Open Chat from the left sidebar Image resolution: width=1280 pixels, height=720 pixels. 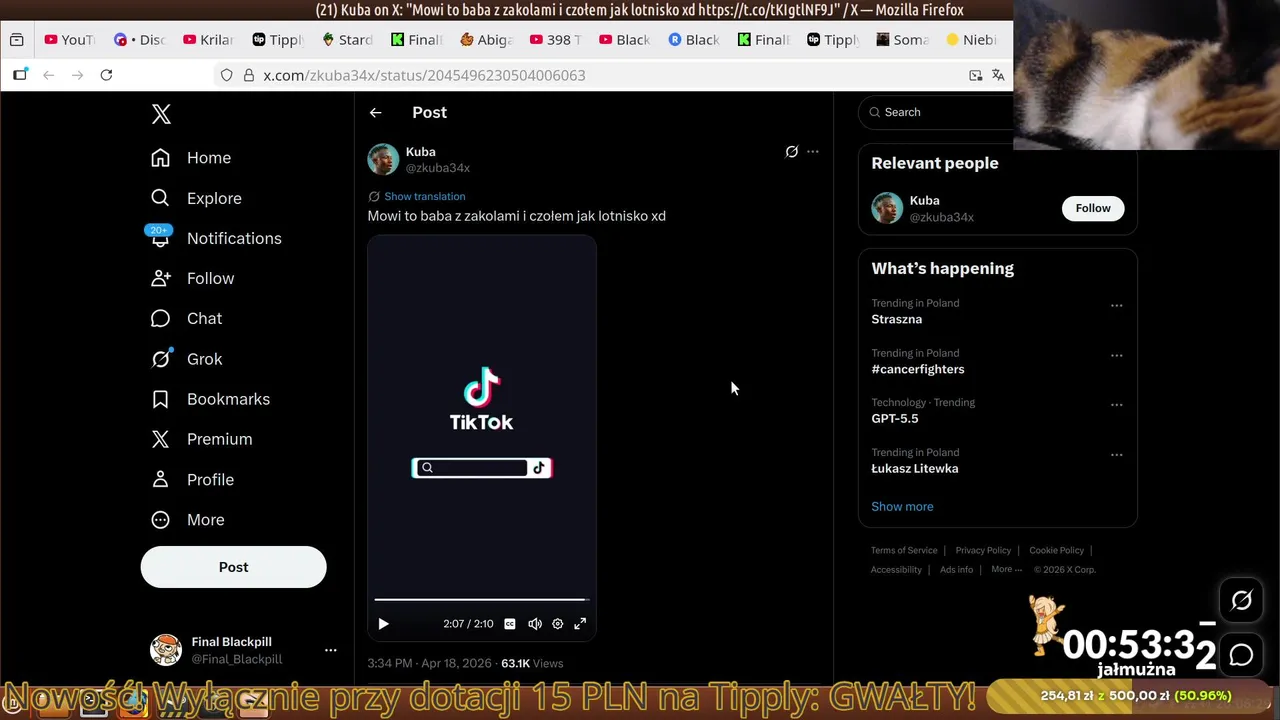[186, 318]
